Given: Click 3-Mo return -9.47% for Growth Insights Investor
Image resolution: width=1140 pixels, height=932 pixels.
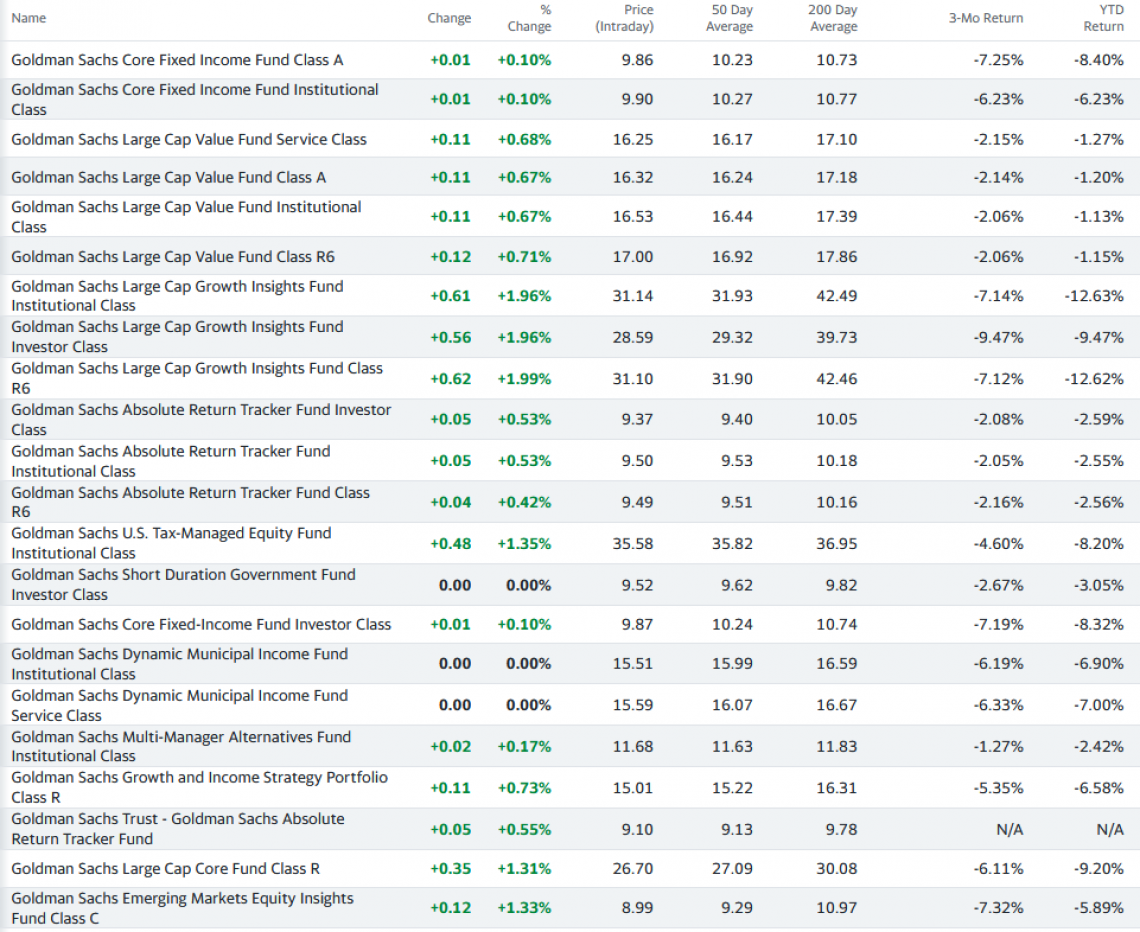Looking at the screenshot, I should [998, 337].
